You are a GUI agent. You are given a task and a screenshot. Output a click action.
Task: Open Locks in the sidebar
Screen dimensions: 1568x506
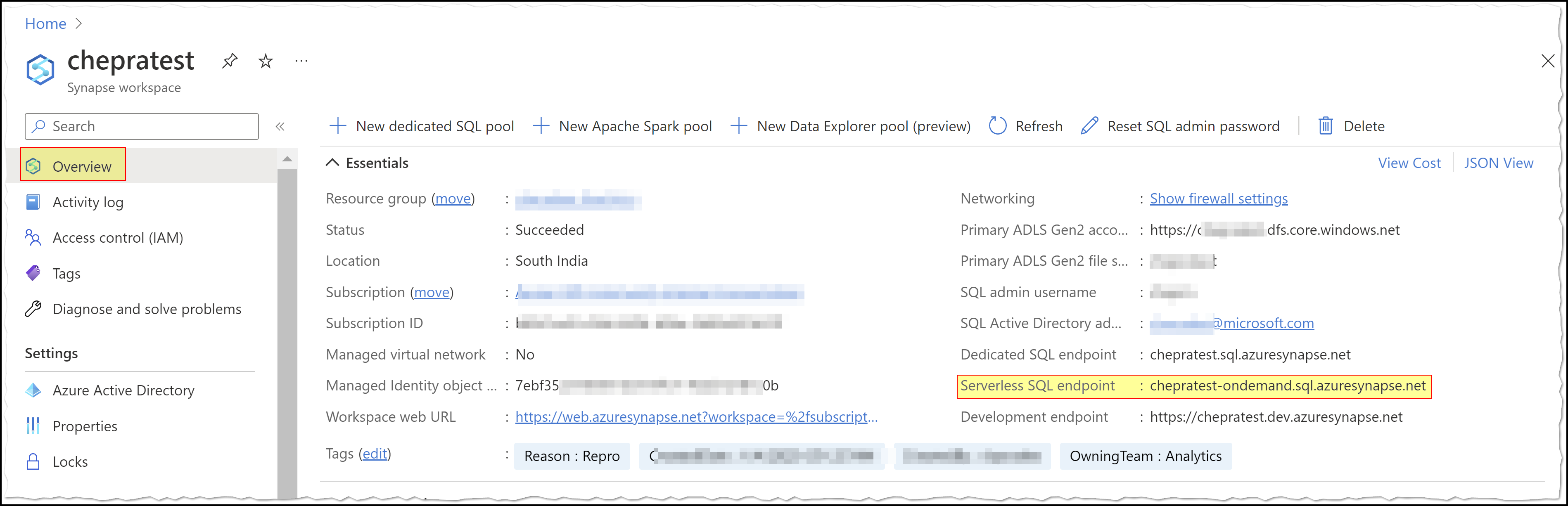pos(70,461)
